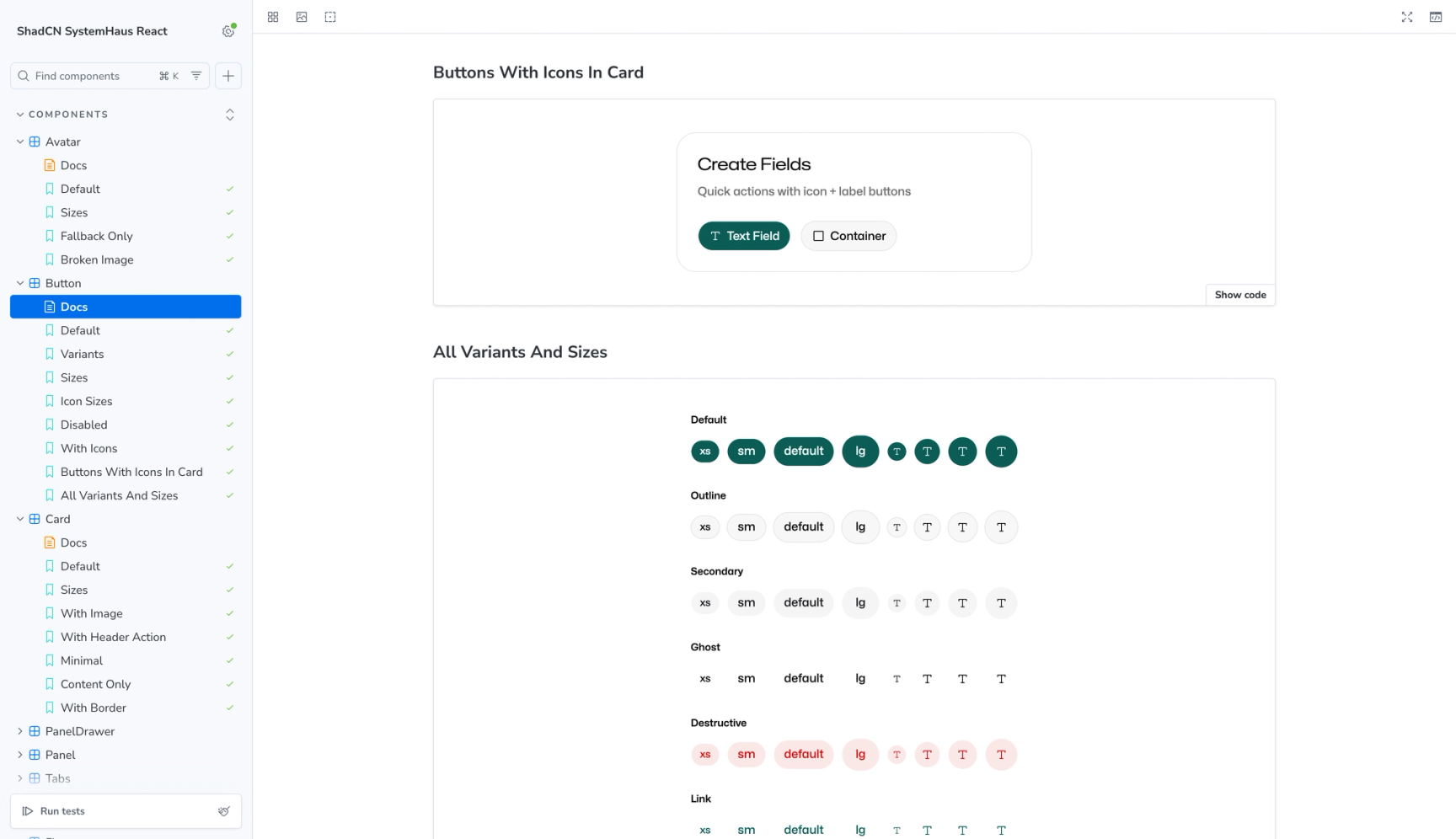
Task: Expand the Tabs component group
Action: coord(20,778)
